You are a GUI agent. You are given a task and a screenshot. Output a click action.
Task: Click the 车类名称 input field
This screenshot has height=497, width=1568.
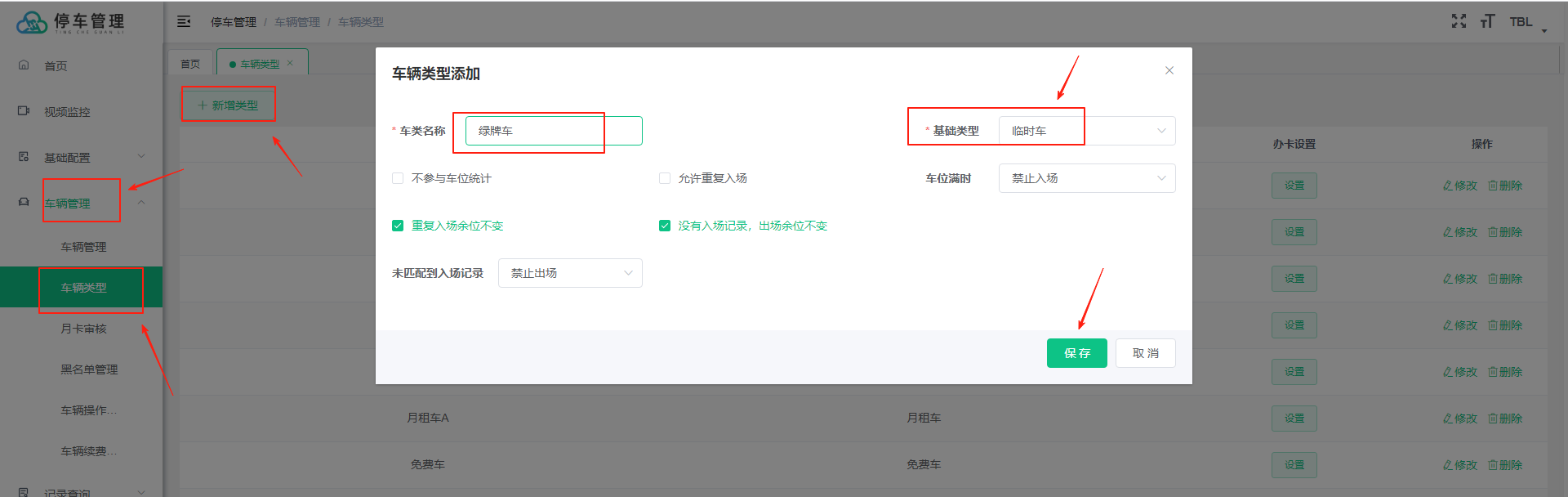tap(554, 131)
